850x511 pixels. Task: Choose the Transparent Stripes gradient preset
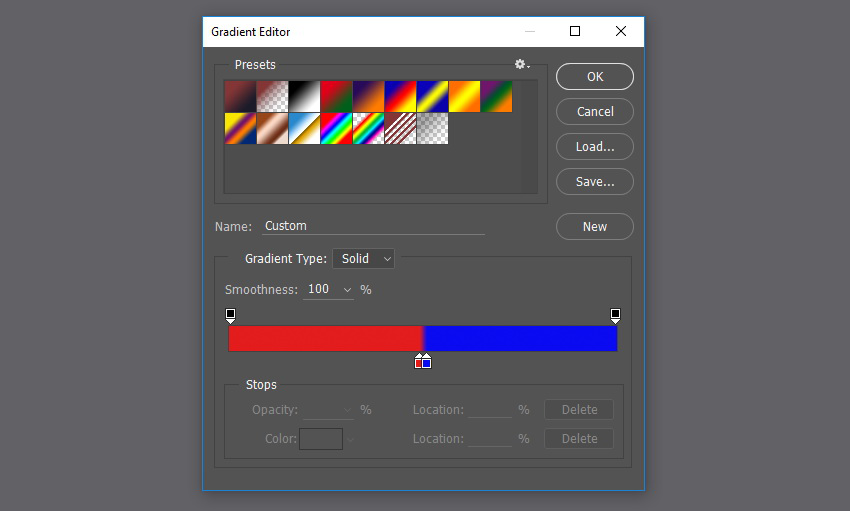tap(400, 128)
